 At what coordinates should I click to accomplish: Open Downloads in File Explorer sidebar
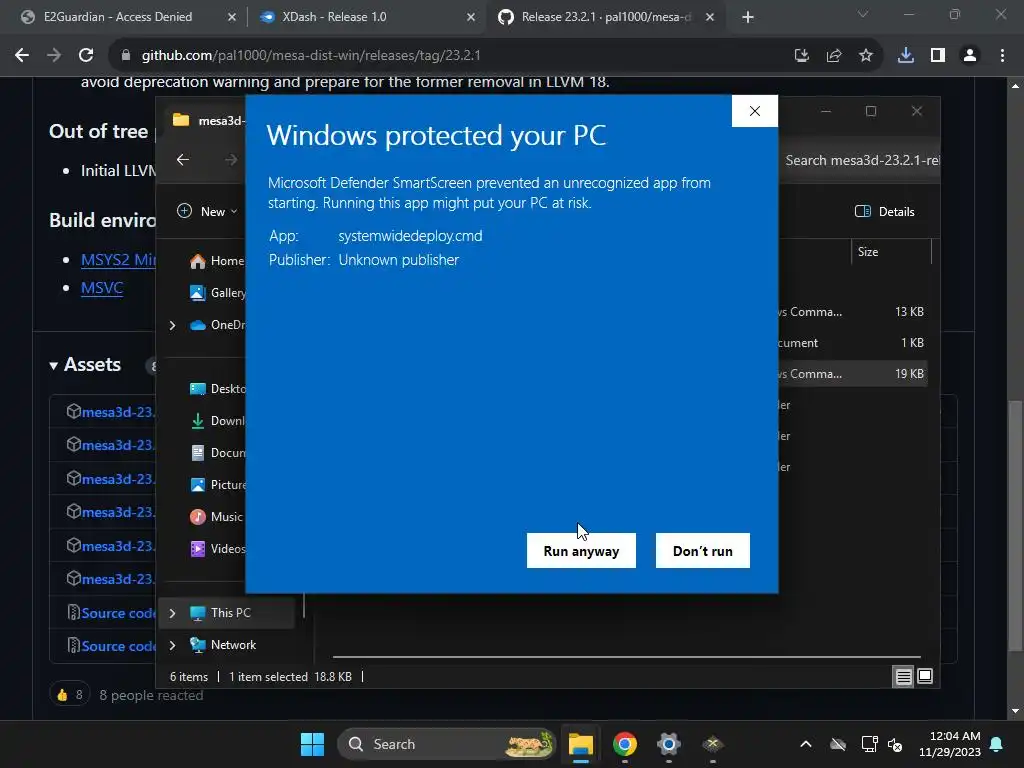click(217, 421)
